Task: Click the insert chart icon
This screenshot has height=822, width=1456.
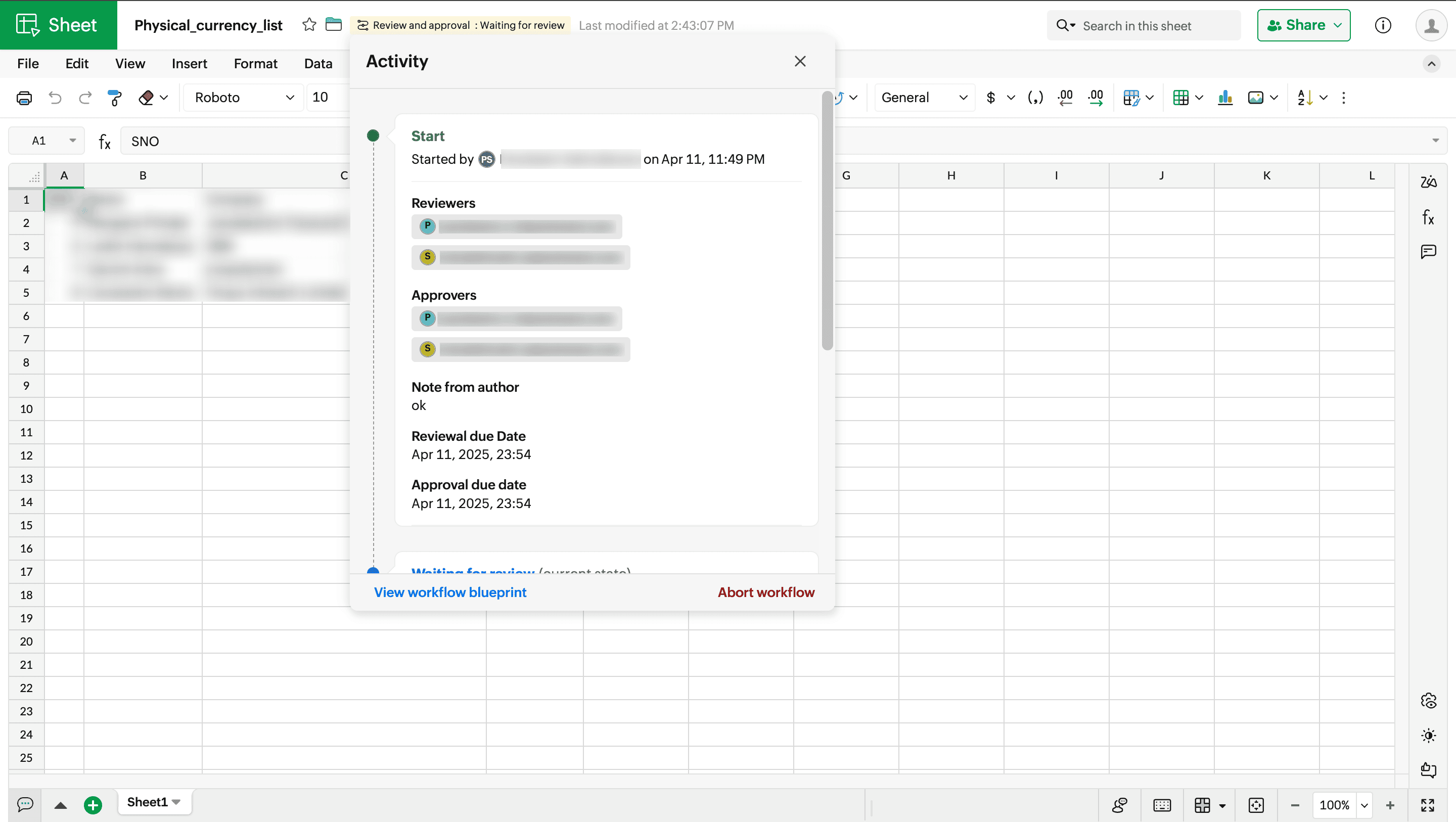Action: [x=1225, y=98]
